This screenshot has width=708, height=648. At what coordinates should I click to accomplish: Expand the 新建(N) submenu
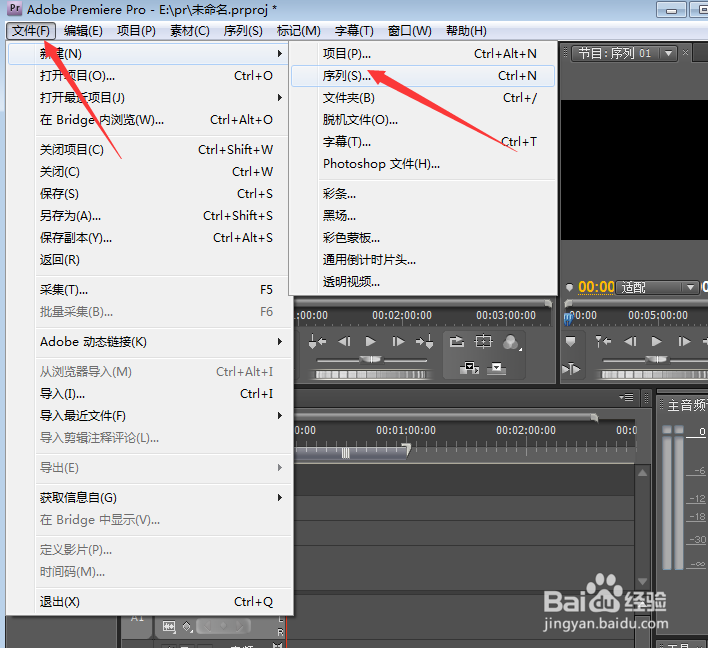(x=148, y=54)
